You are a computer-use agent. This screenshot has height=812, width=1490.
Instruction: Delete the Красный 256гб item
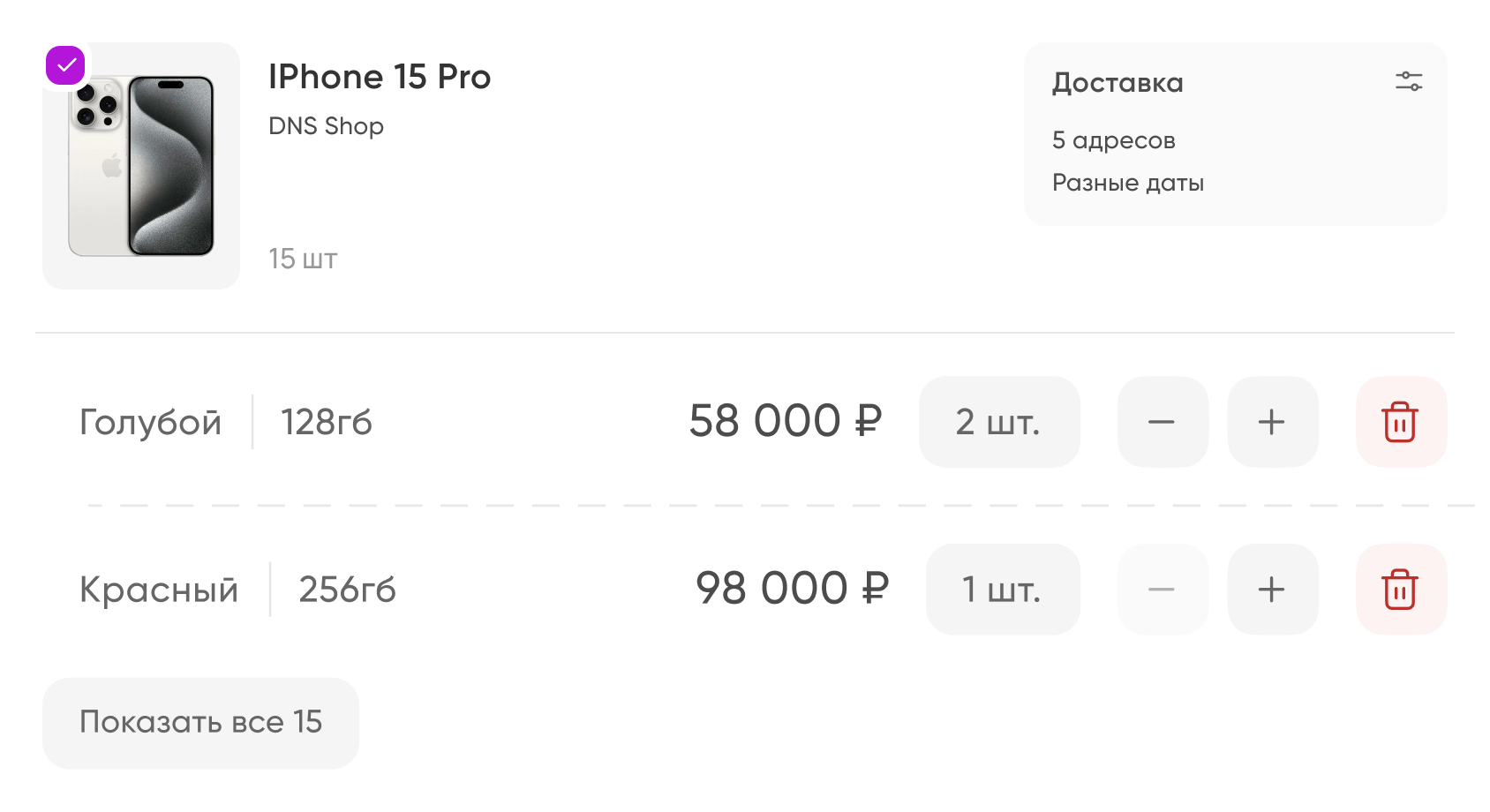[x=1401, y=589]
